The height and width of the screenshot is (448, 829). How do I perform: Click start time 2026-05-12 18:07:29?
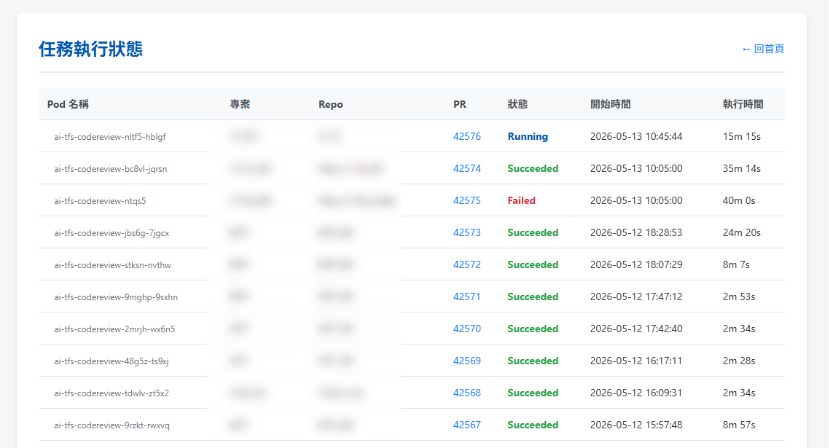pos(636,264)
